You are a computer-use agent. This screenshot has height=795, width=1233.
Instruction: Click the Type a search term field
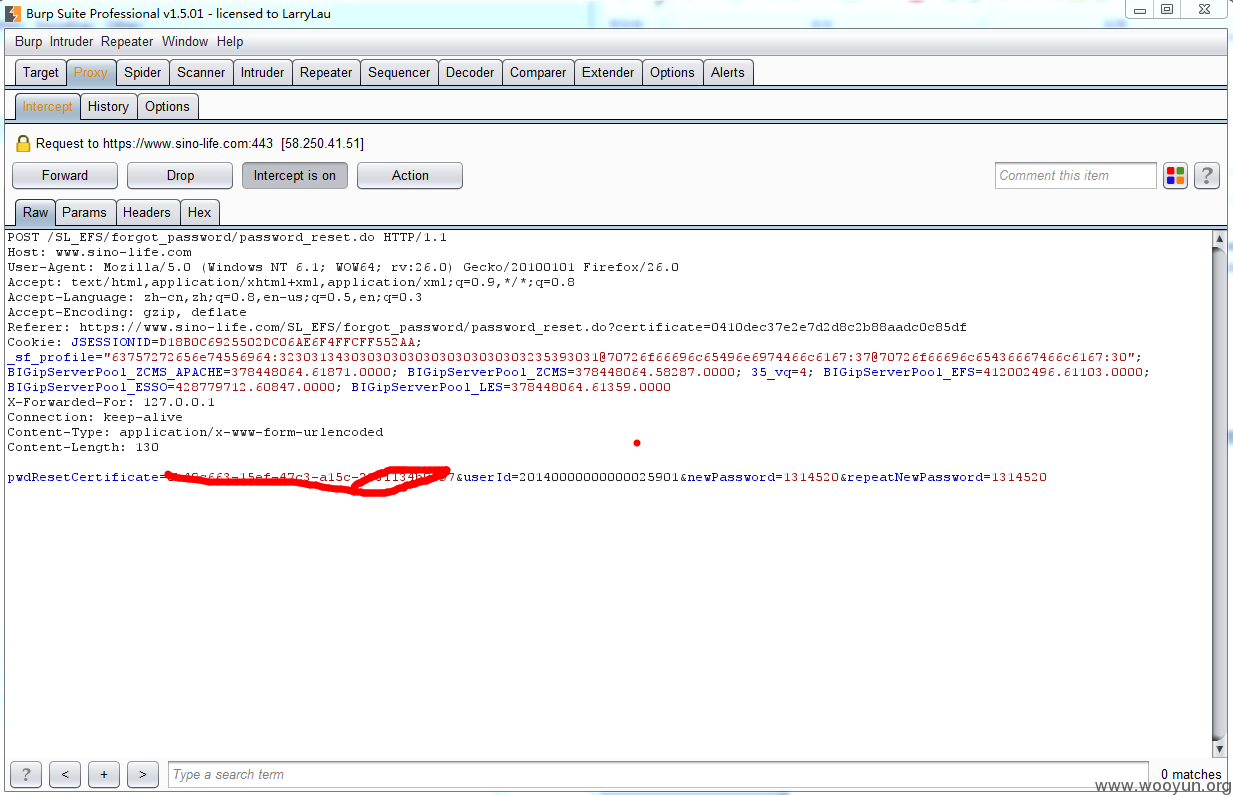(658, 774)
